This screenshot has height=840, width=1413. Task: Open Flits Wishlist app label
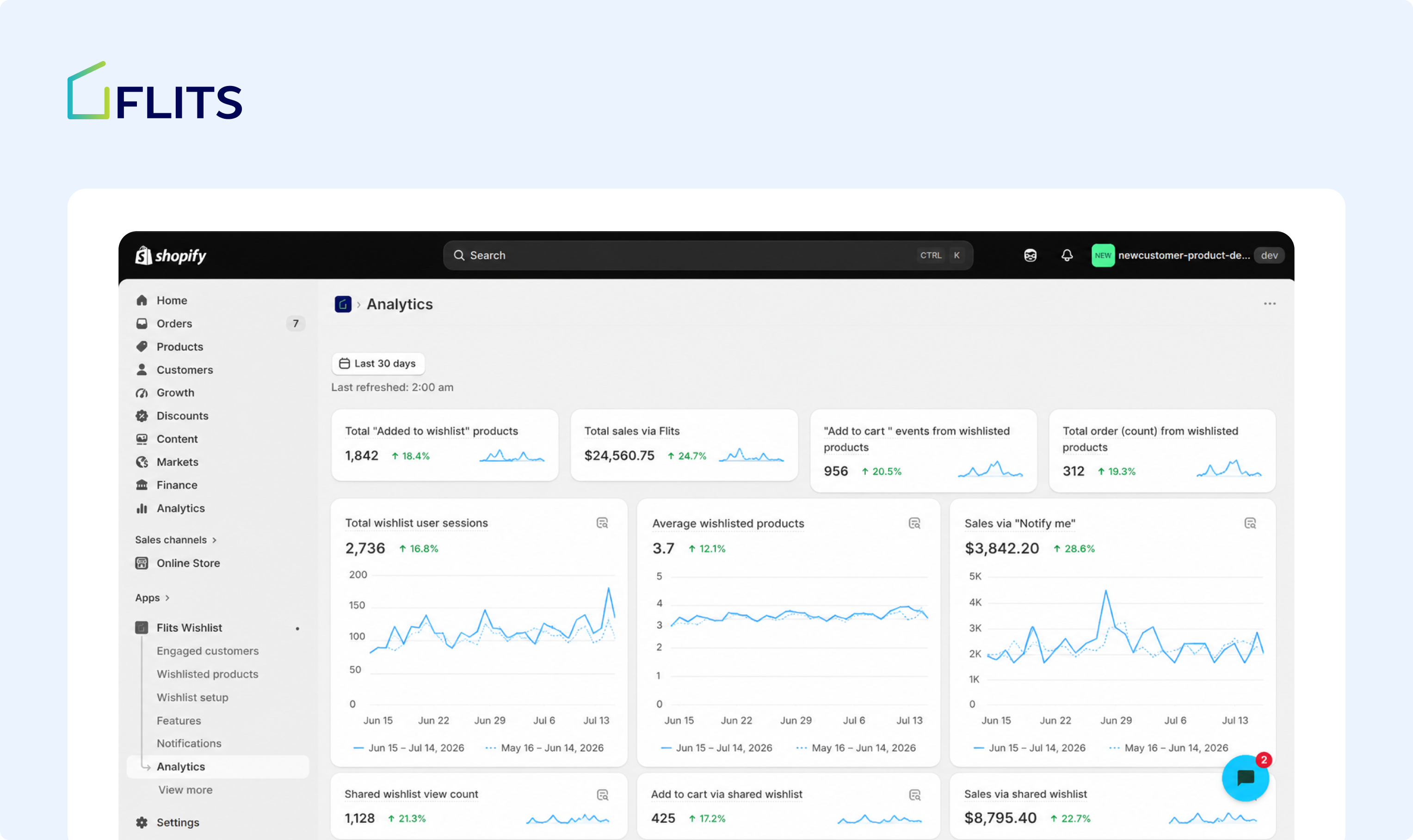189,627
